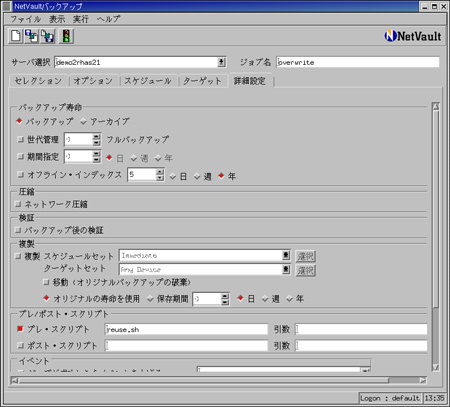Open the ヘルプ menu
This screenshot has width=450, height=407.
(109, 19)
